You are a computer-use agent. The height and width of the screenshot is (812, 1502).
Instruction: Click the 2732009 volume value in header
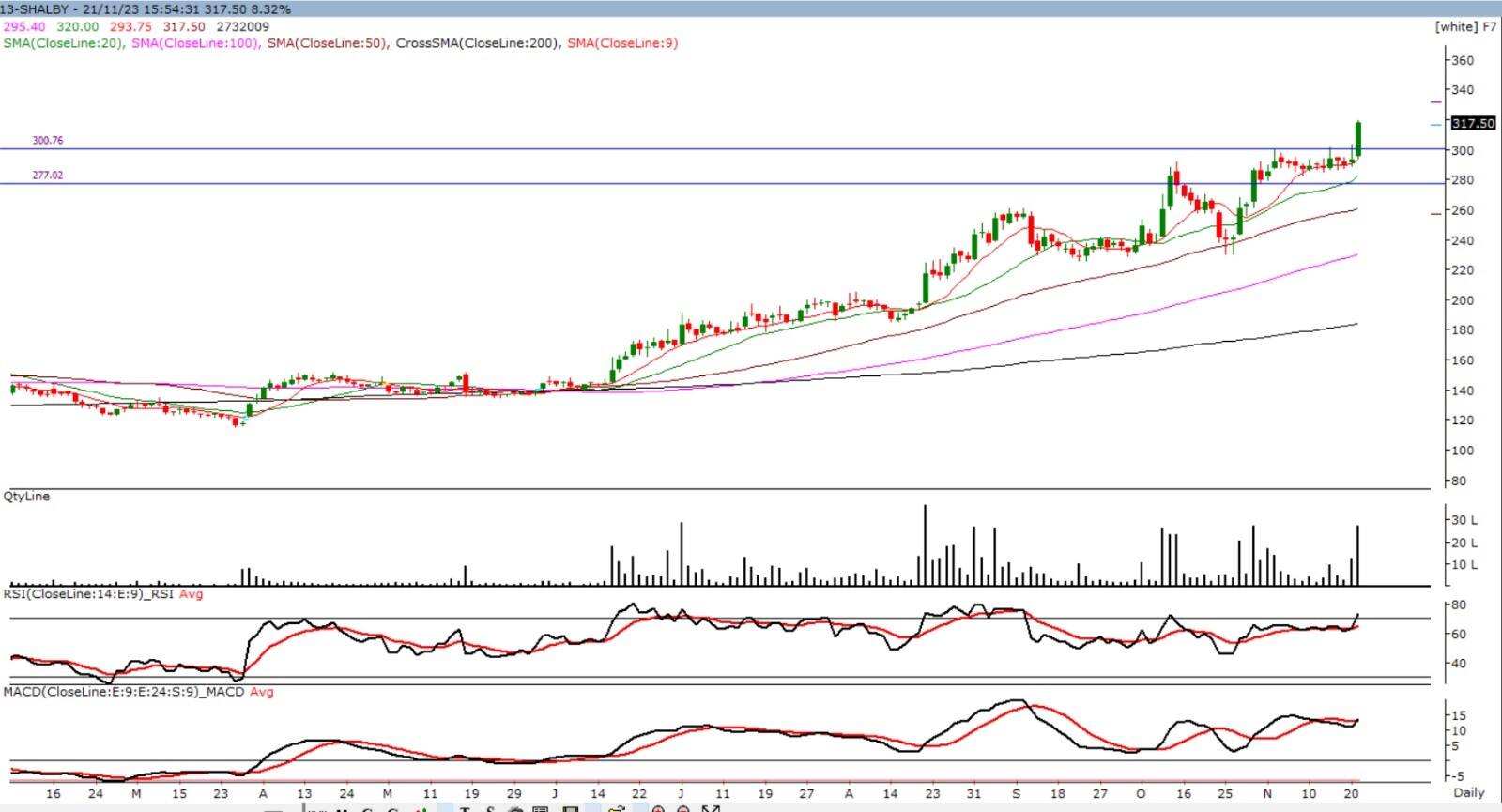[243, 26]
